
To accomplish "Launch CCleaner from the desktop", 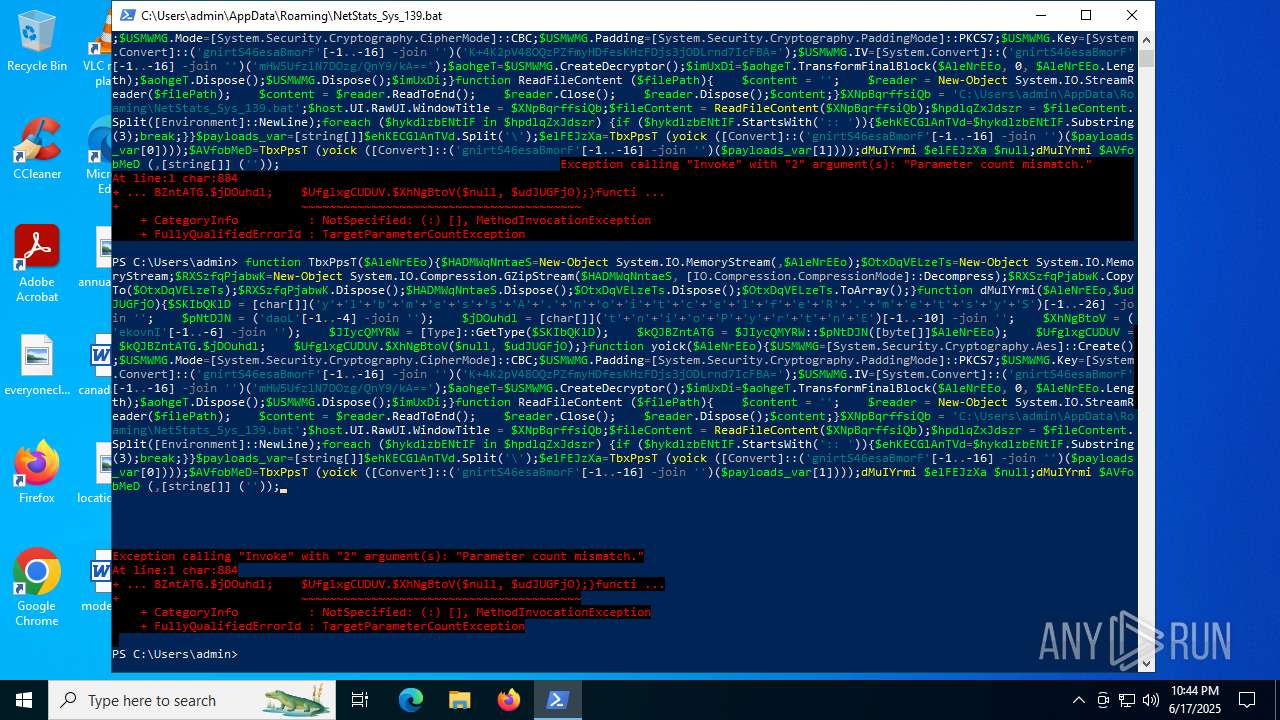I will coord(37,148).
